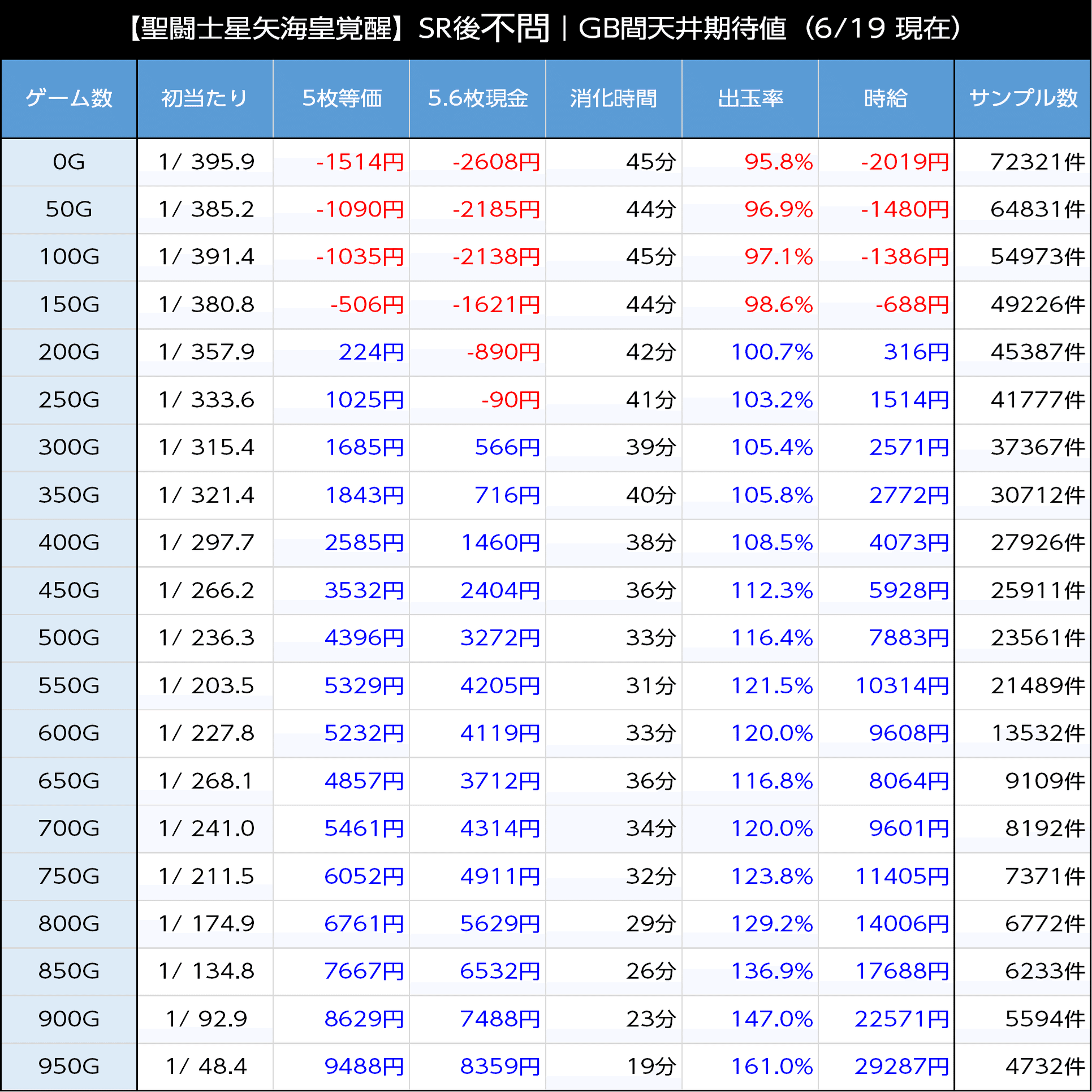Image resolution: width=1092 pixels, height=1092 pixels.
Task: Click the table title text
Action: tap(546, 28)
